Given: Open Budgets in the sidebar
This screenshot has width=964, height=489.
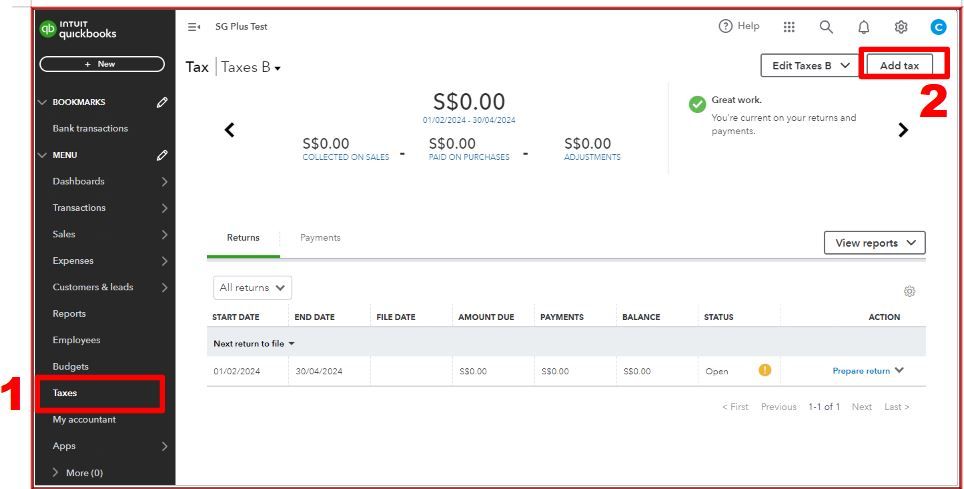Looking at the screenshot, I should (71, 367).
